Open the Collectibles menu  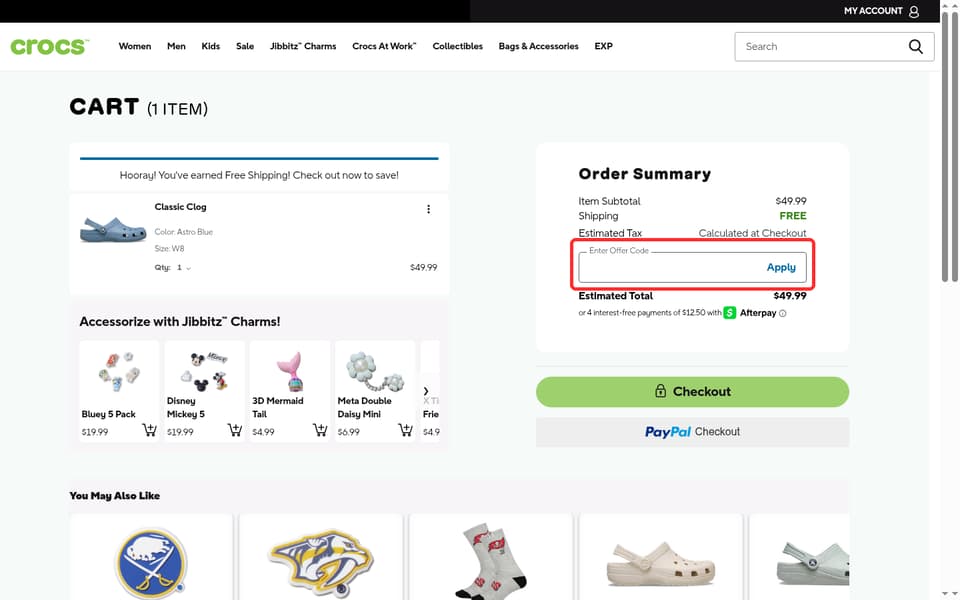457,46
